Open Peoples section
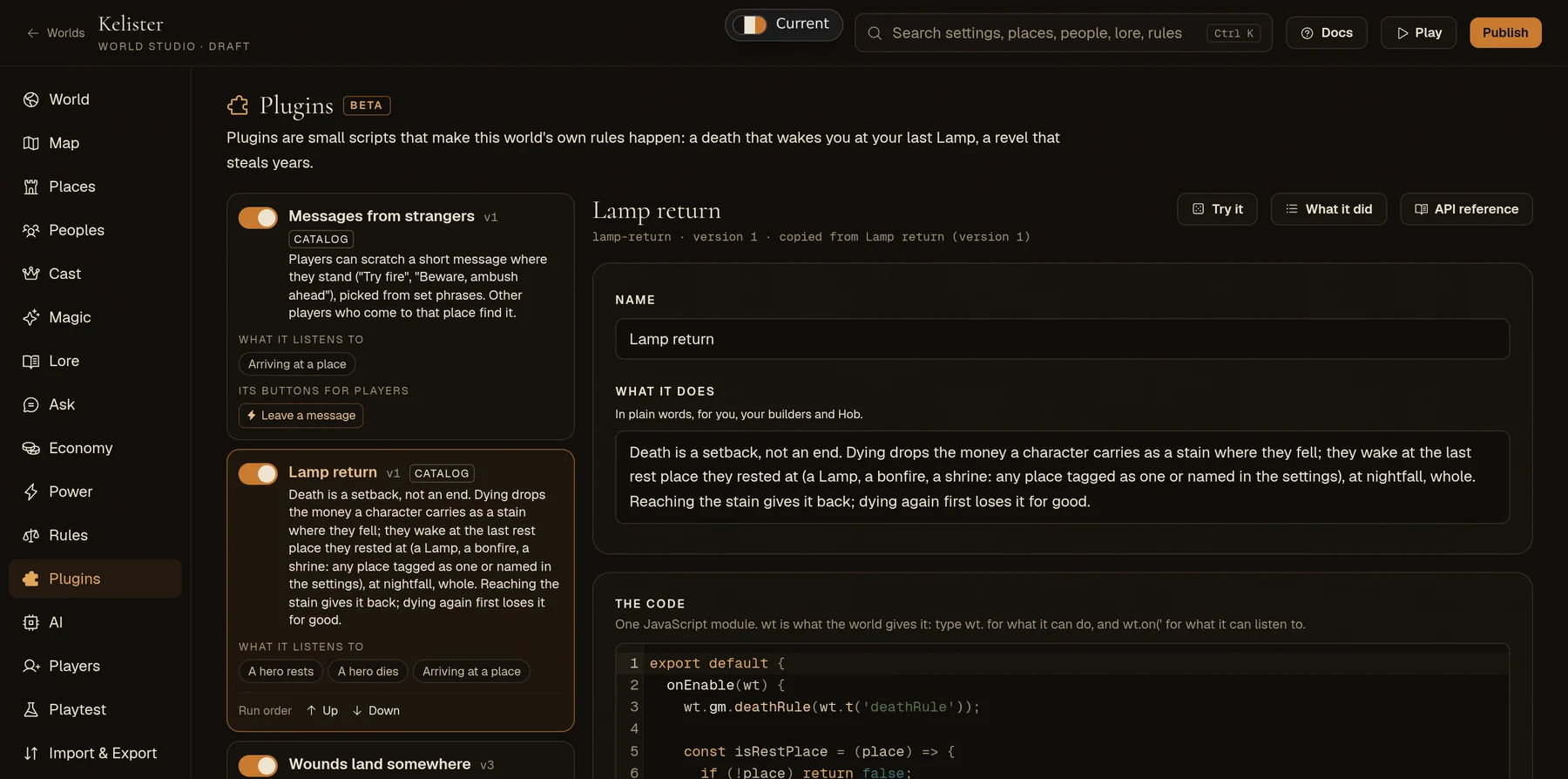The width and height of the screenshot is (1568, 779). pos(95,230)
